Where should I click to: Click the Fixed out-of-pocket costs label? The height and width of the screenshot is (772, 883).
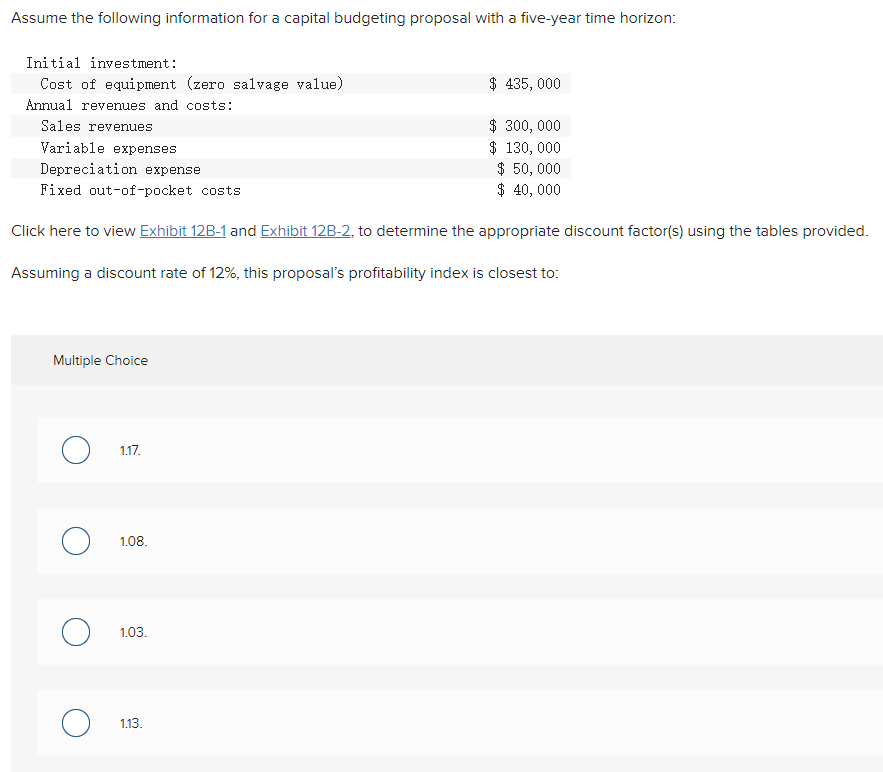click(x=140, y=190)
